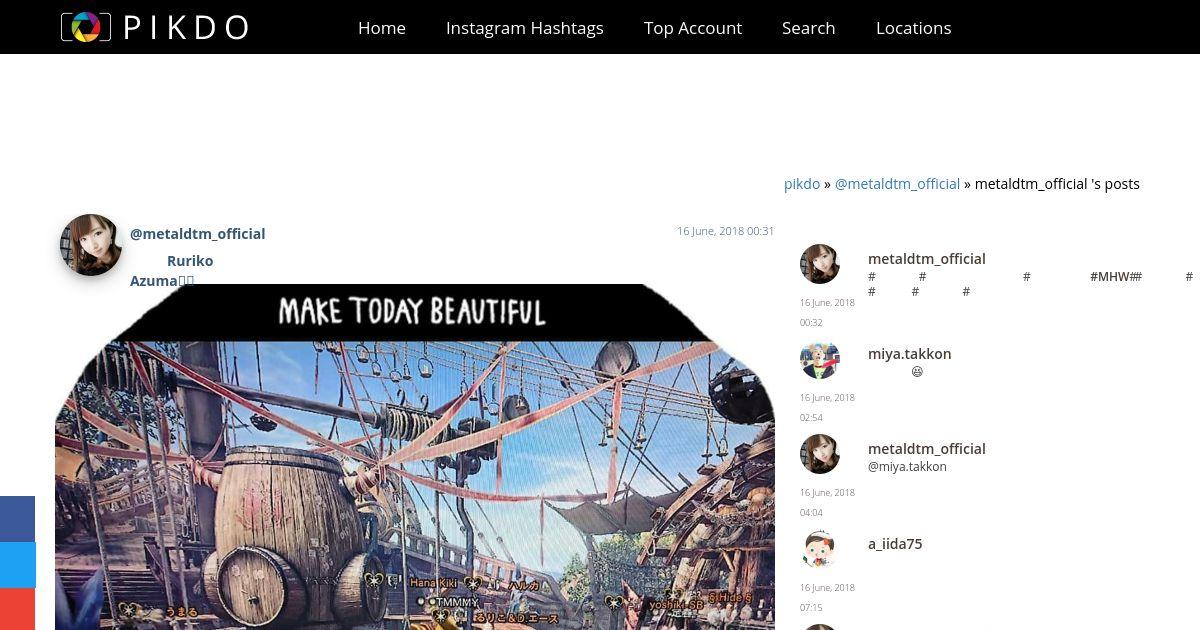Click a_iida75 commenter avatar
Screen dimensions: 1200x630
(x=820, y=549)
